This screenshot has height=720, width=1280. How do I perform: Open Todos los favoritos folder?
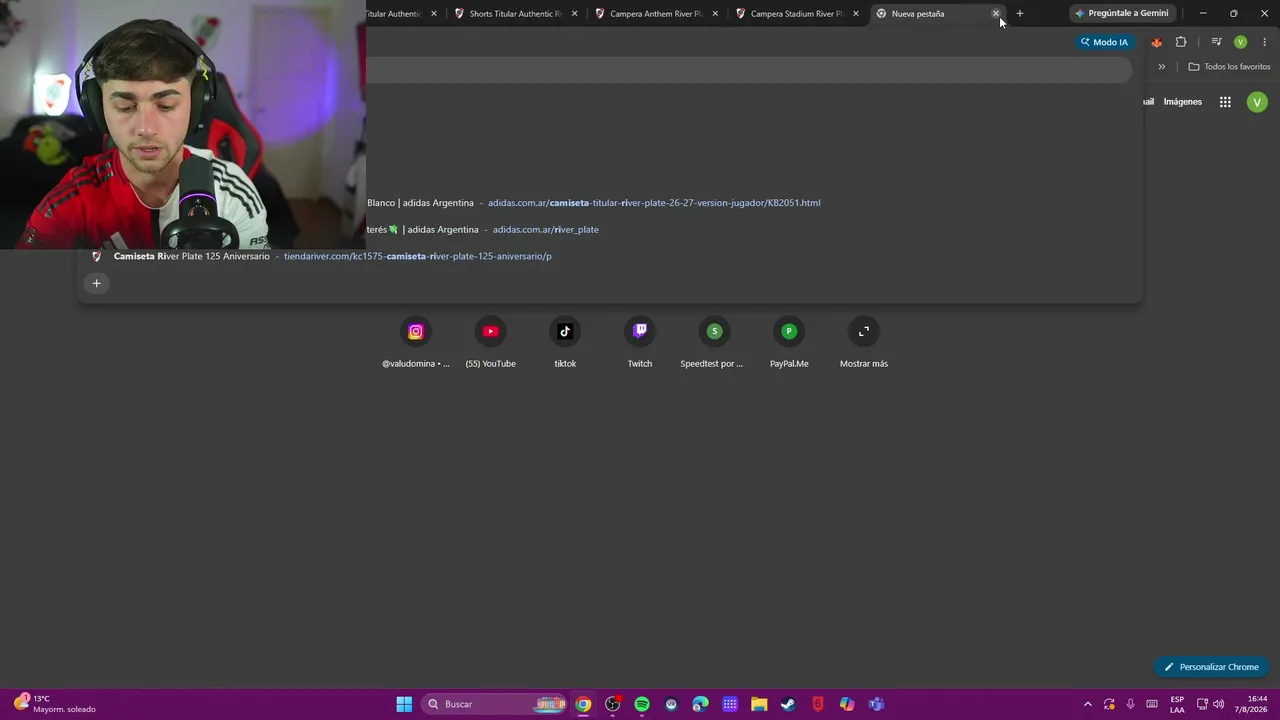click(1229, 67)
